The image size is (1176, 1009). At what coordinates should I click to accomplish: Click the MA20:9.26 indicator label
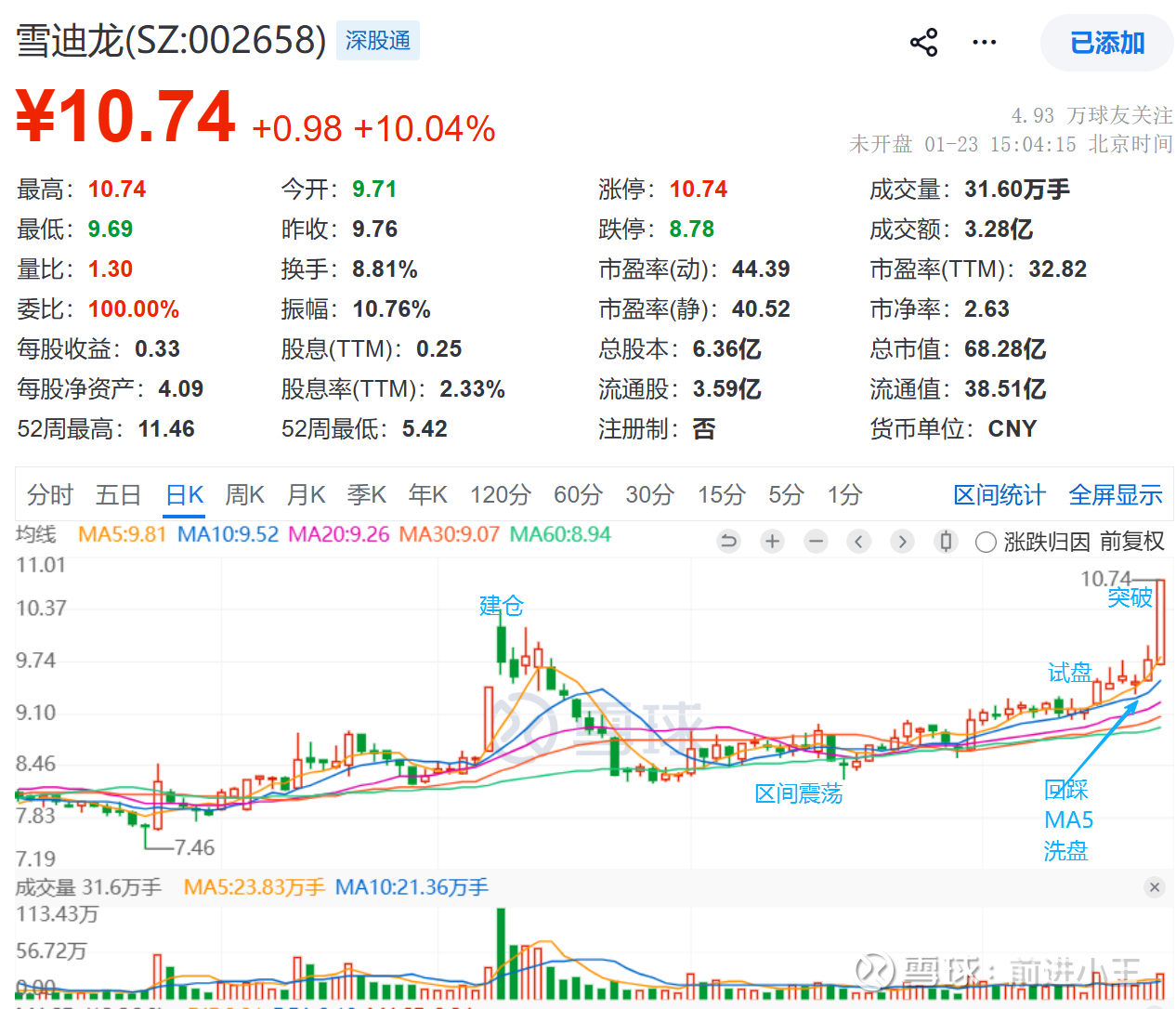338,534
